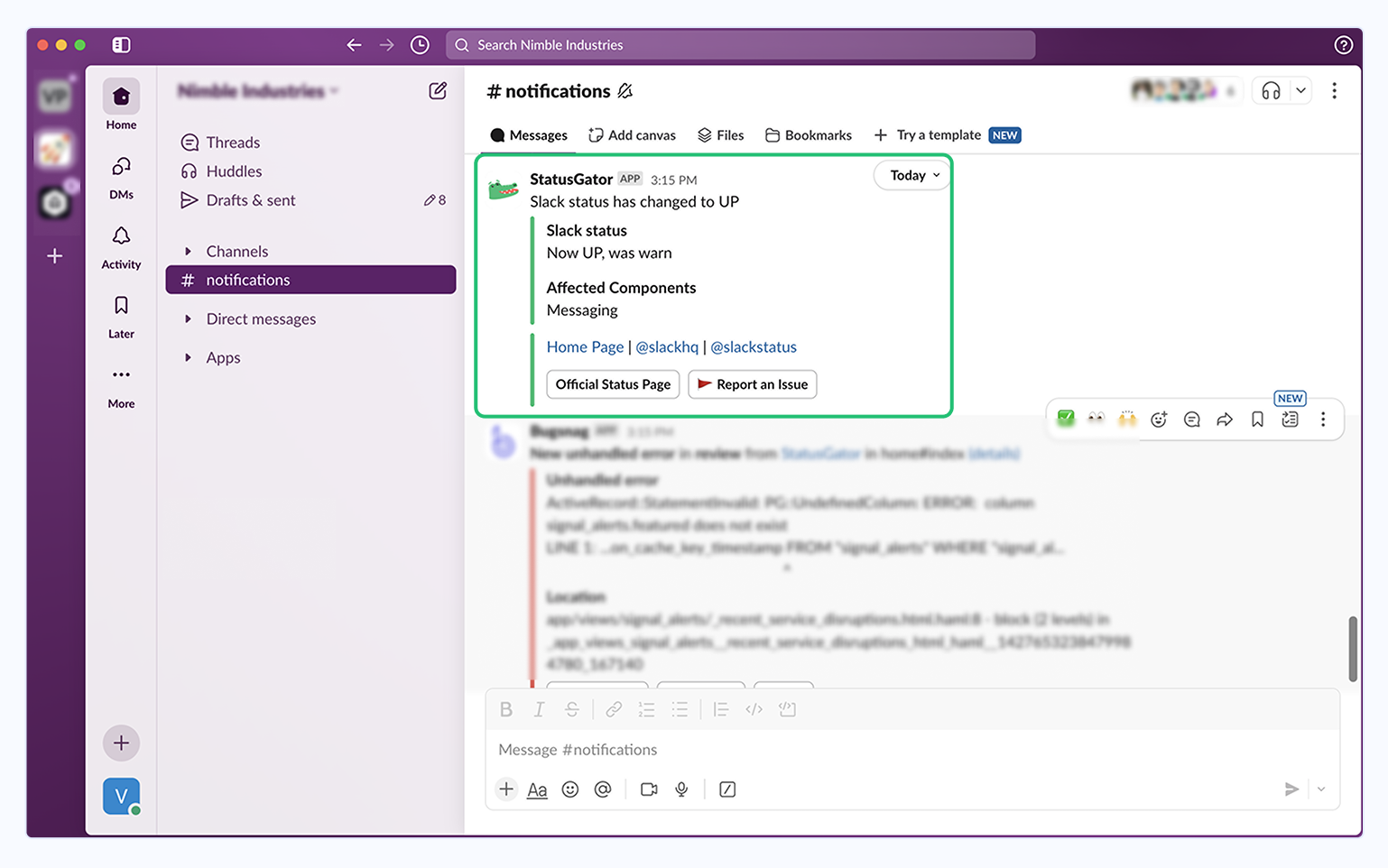The image size is (1388, 868).
Task: Open message more actions kebab menu
Action: tap(1323, 419)
